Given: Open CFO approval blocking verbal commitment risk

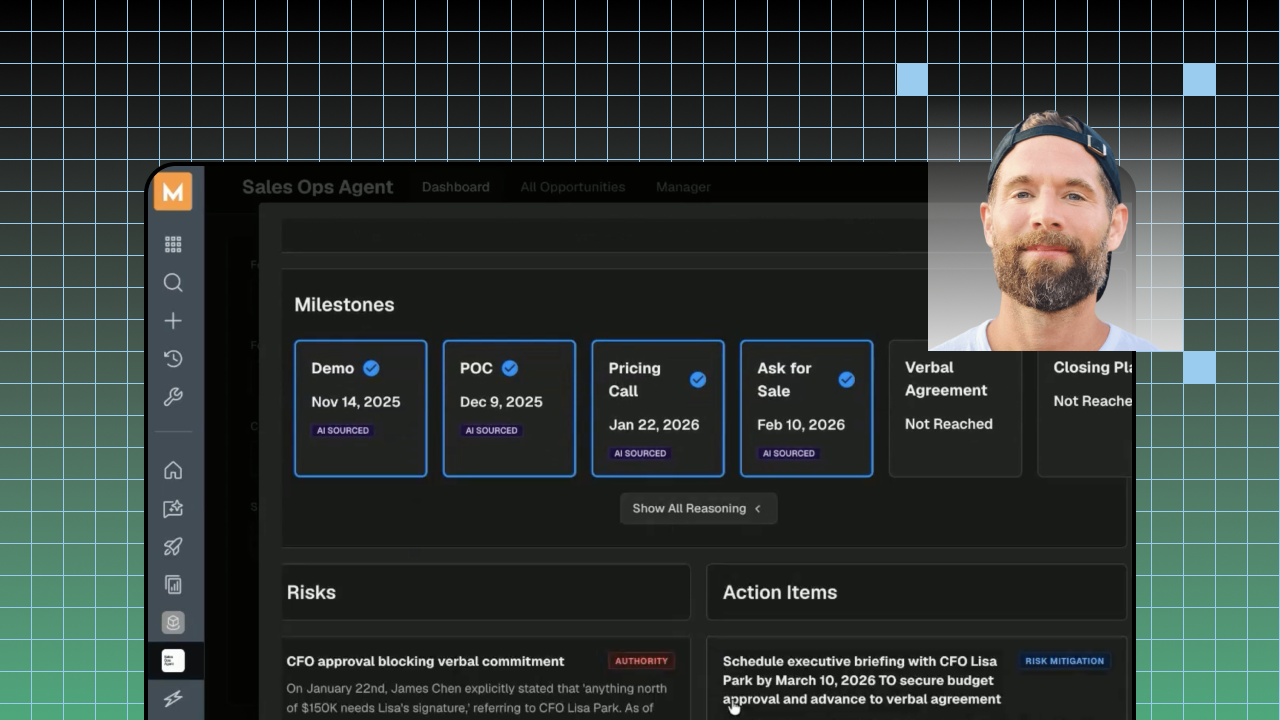Looking at the screenshot, I should pyautogui.click(x=425, y=661).
